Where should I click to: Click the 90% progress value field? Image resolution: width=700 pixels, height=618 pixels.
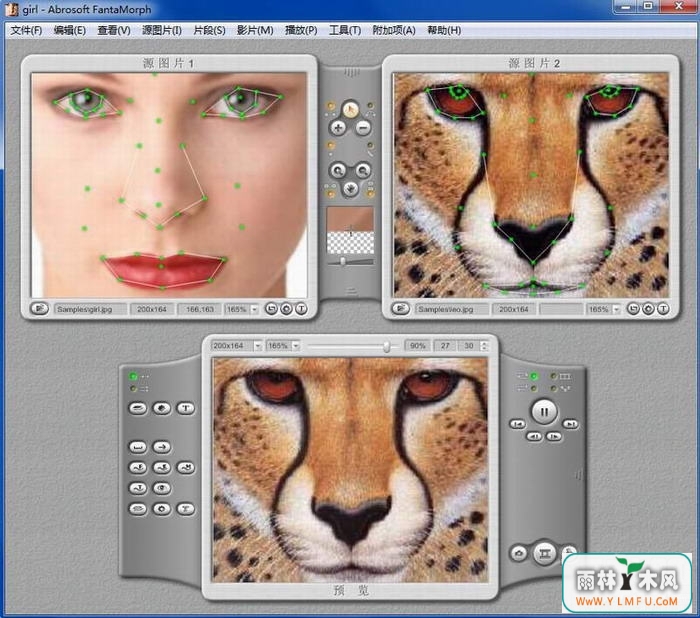pos(417,346)
